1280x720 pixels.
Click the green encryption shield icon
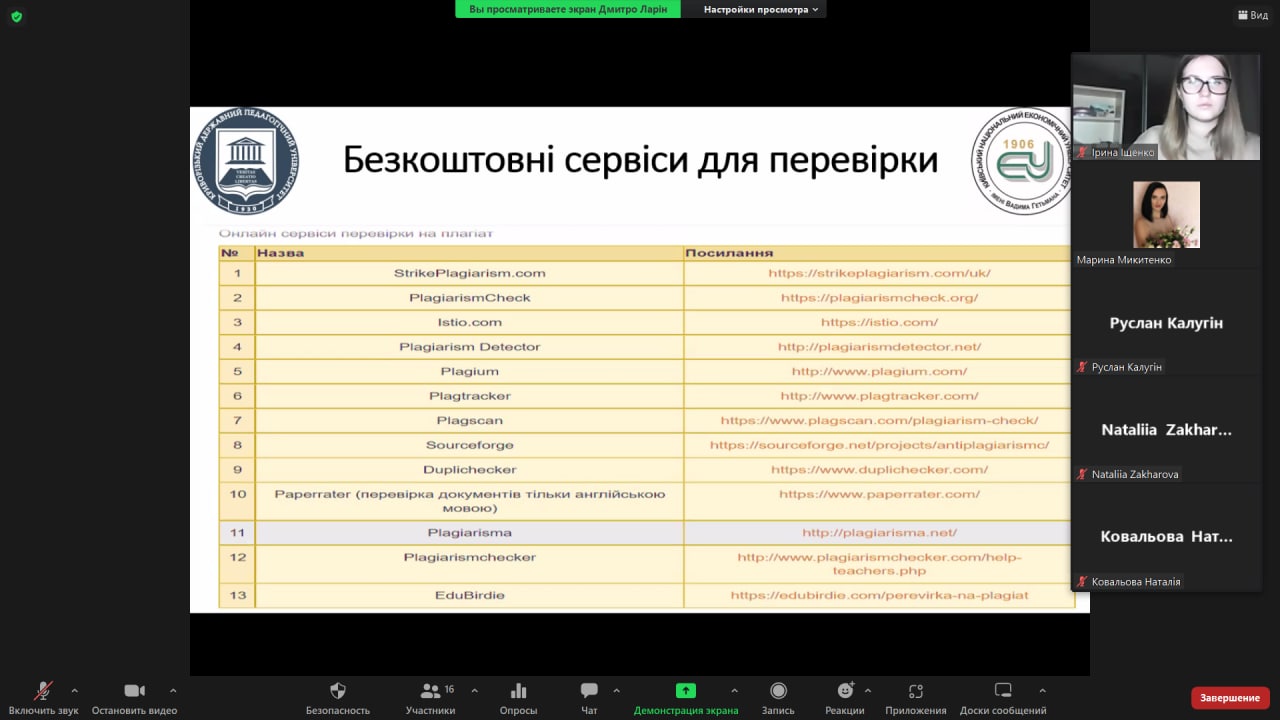pos(16,16)
